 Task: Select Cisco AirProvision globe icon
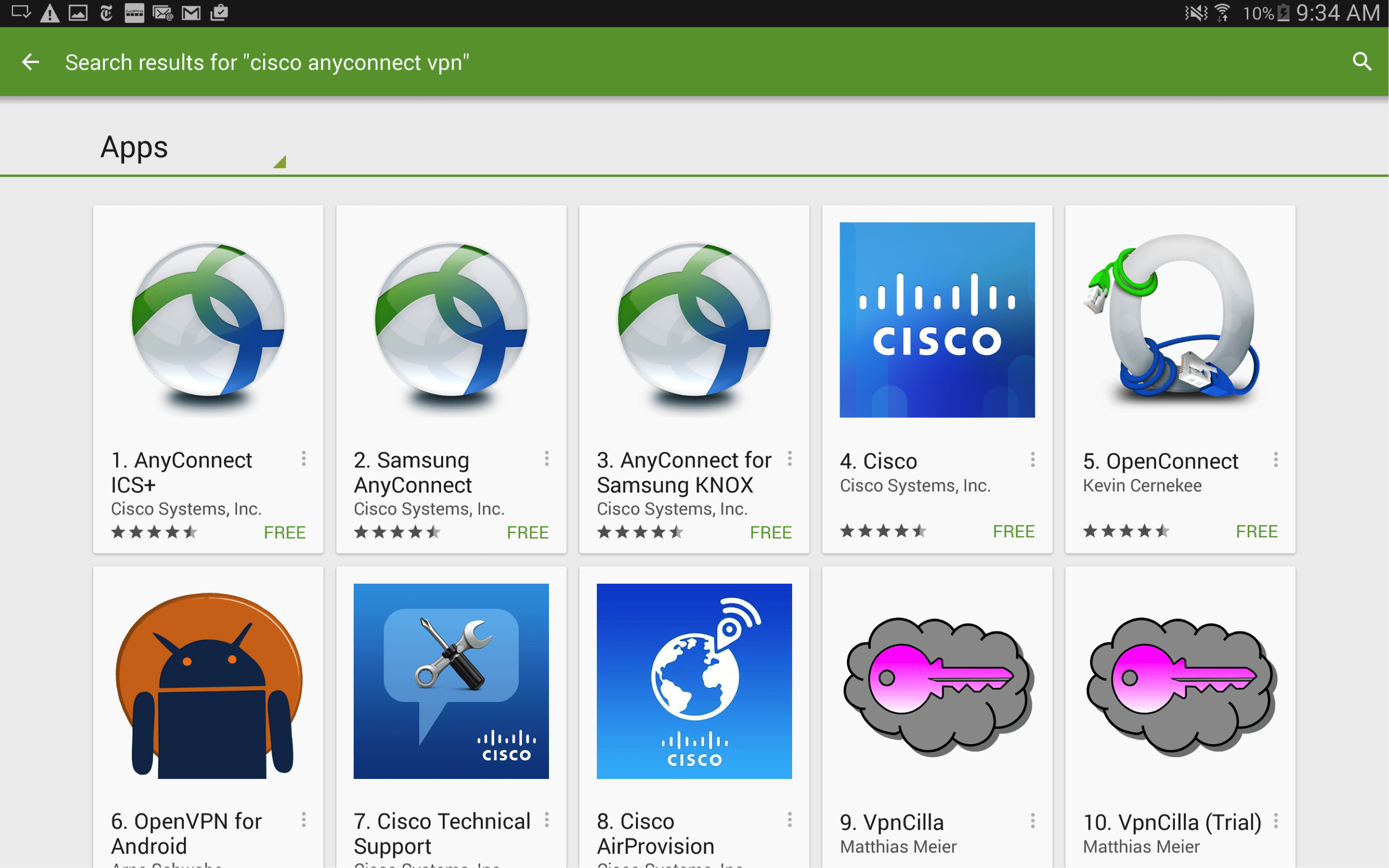point(694,682)
